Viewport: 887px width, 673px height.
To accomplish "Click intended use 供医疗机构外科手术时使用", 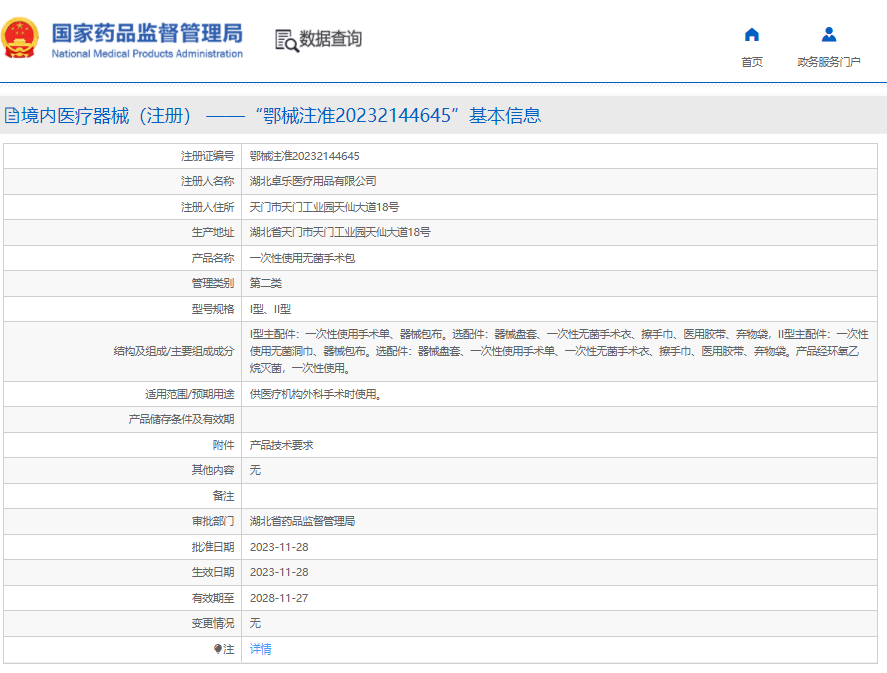I will [316, 394].
